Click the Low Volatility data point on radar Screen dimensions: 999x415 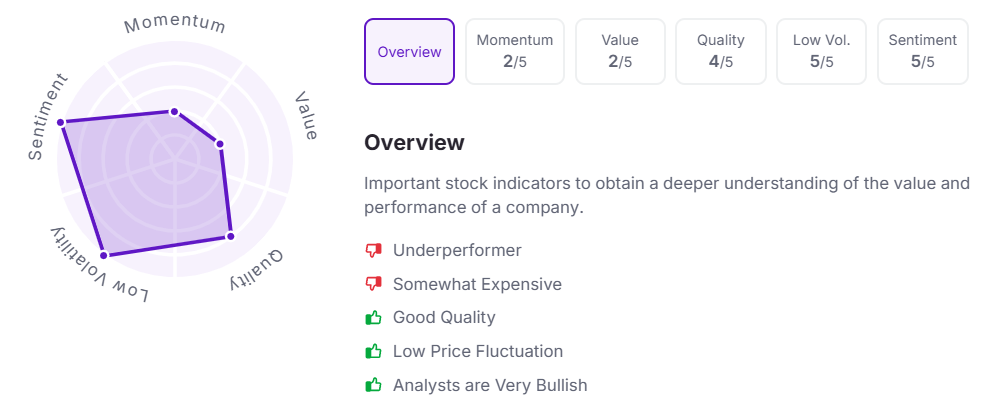103,255
